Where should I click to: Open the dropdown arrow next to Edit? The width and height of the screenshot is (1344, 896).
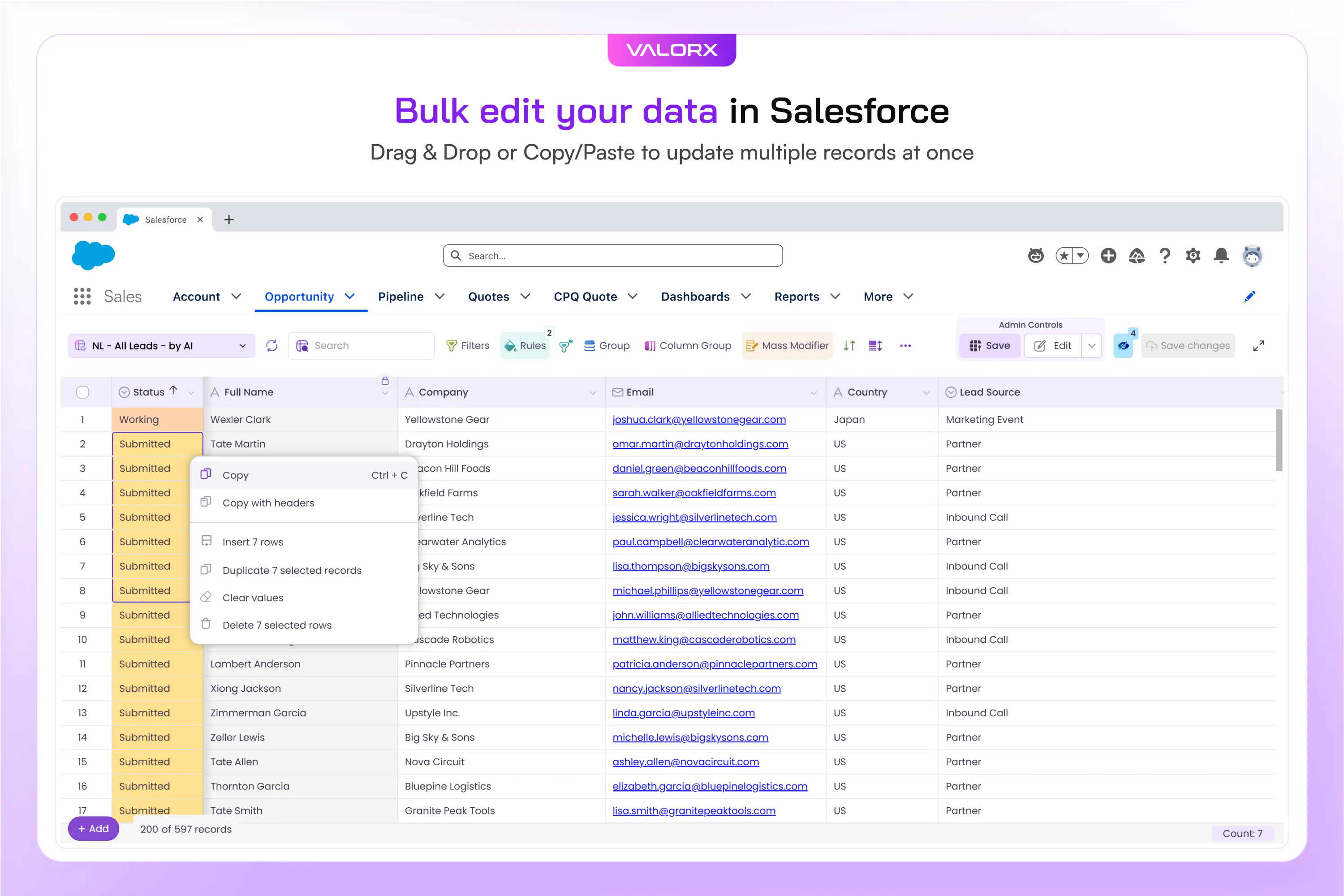click(1091, 346)
